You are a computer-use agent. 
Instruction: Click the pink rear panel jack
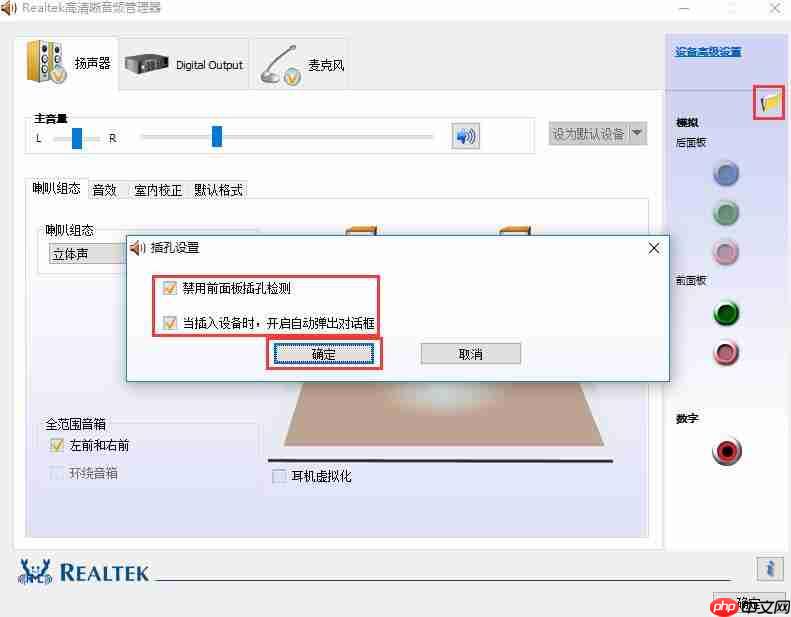click(726, 252)
